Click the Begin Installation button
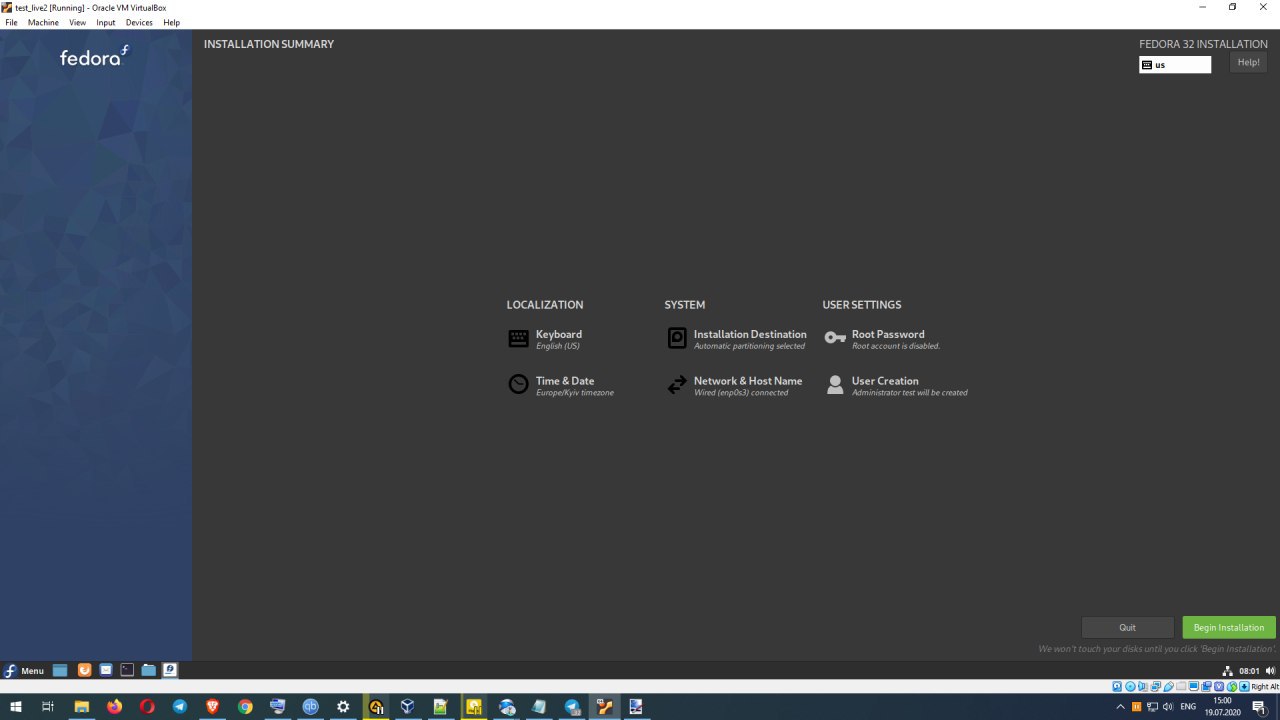The height and width of the screenshot is (720, 1280). tap(1229, 627)
